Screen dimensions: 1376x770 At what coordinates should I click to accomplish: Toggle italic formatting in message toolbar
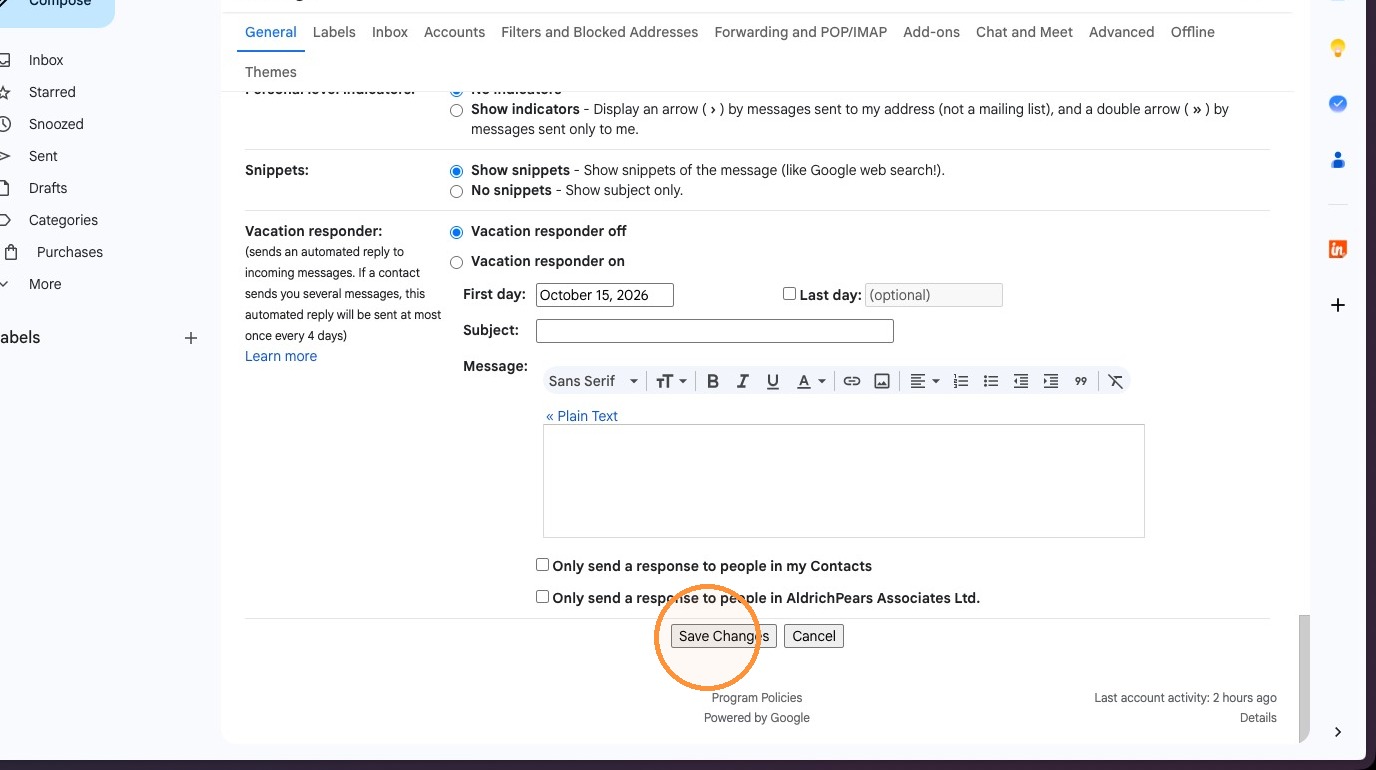[743, 381]
